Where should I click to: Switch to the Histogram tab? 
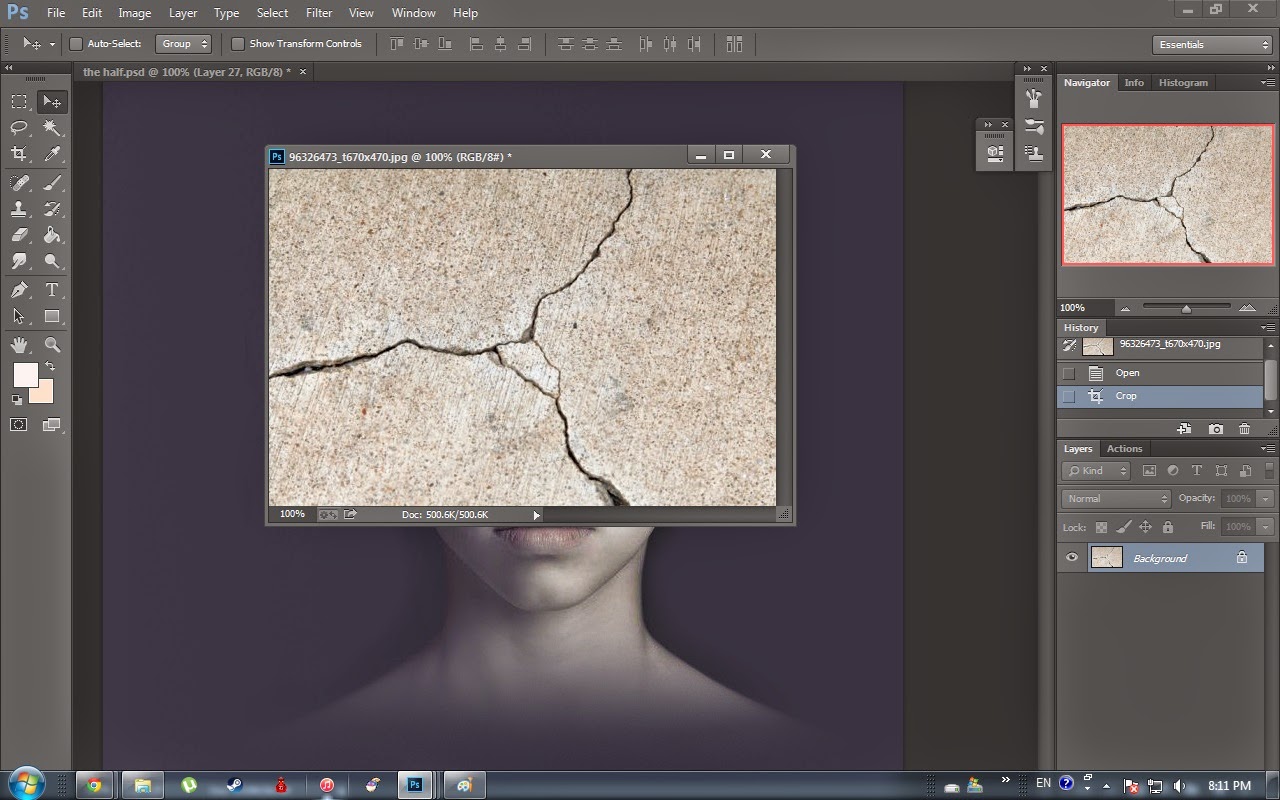click(1183, 83)
